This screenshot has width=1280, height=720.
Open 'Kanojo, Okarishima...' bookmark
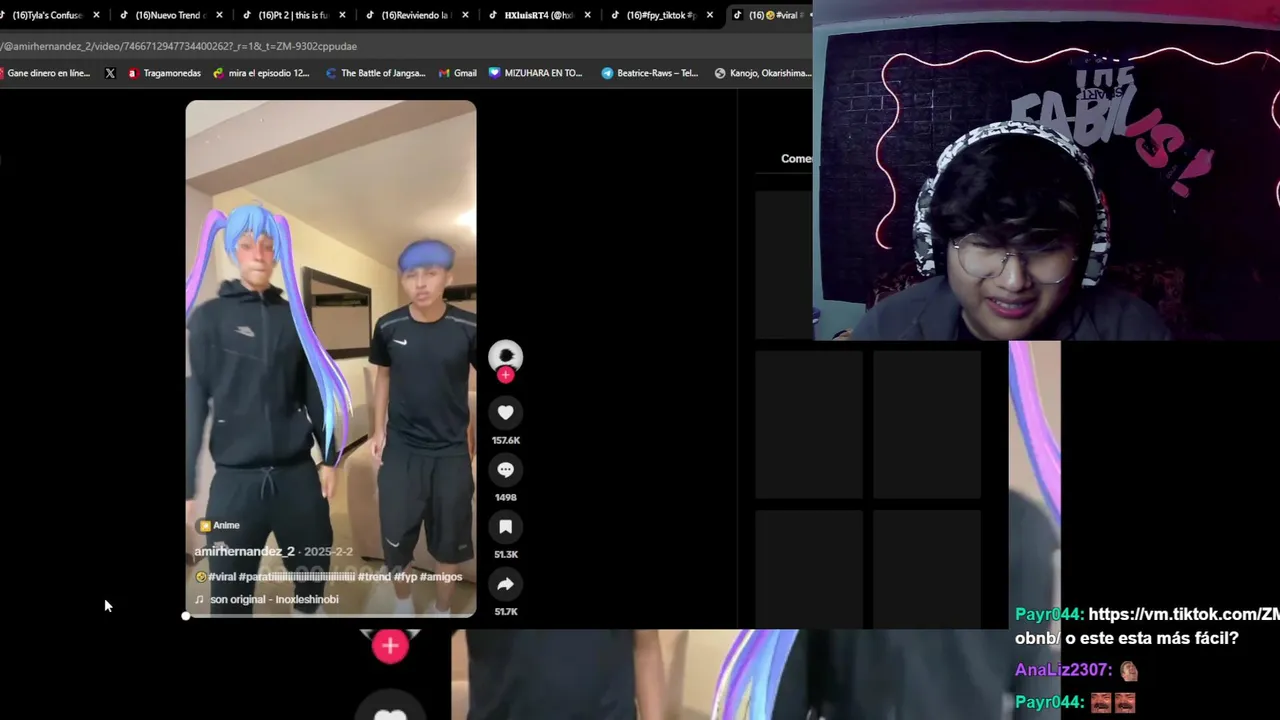763,73
